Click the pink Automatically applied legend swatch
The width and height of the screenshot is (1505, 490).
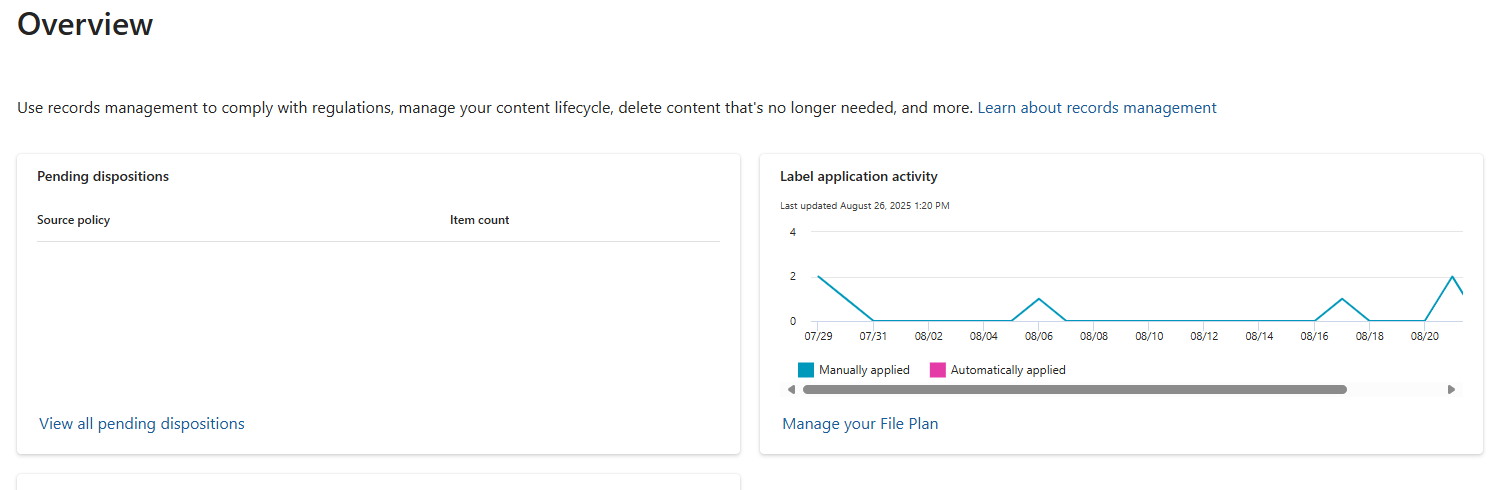point(938,370)
